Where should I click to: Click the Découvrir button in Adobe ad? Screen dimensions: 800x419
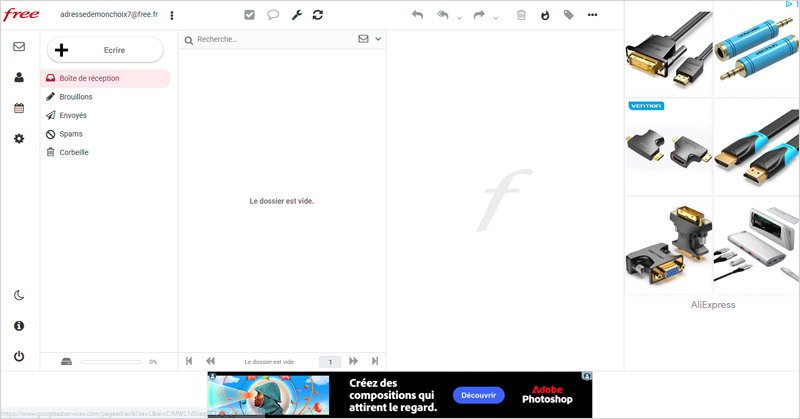(479, 395)
